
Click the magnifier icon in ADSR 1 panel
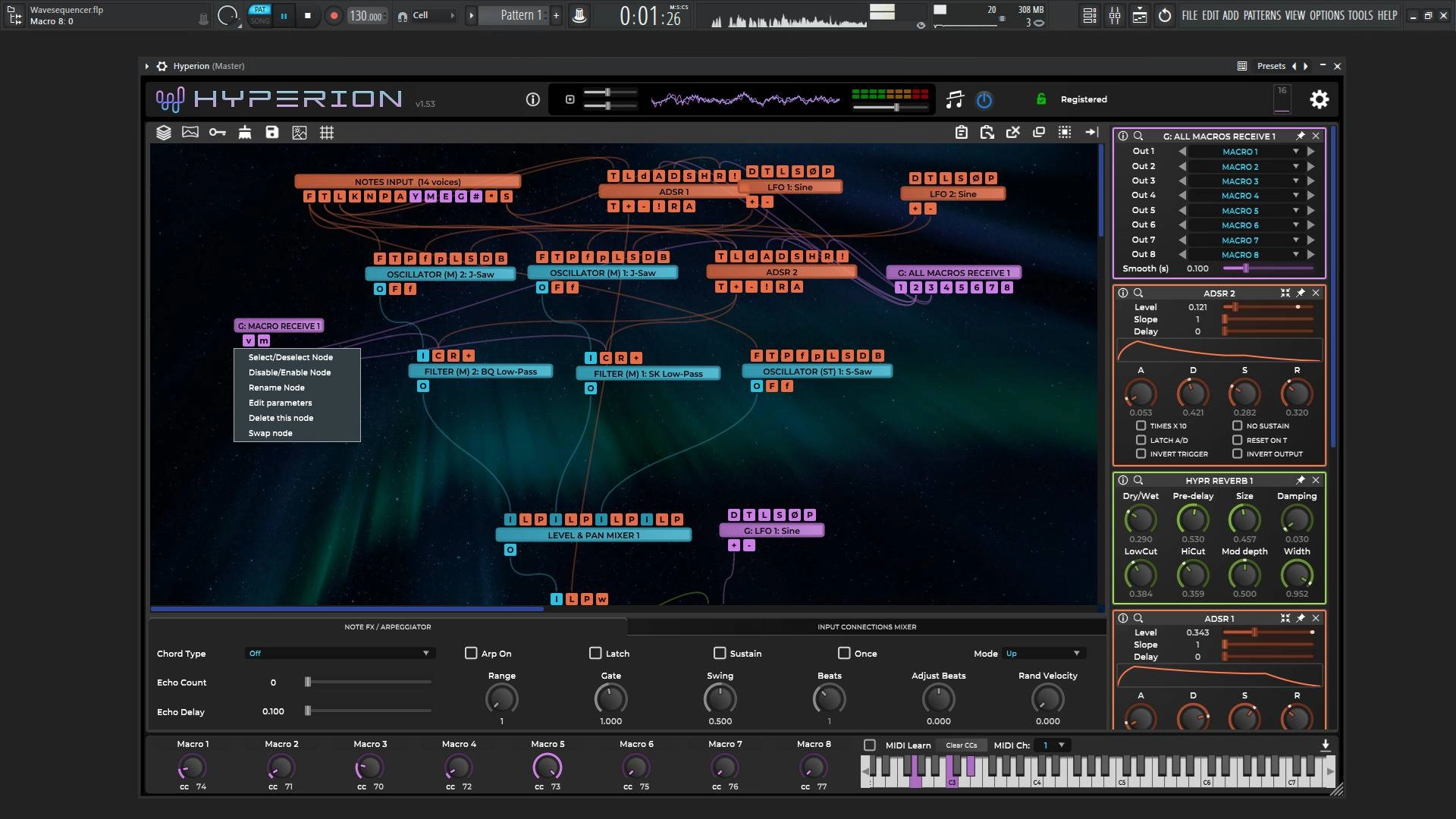(x=1138, y=618)
